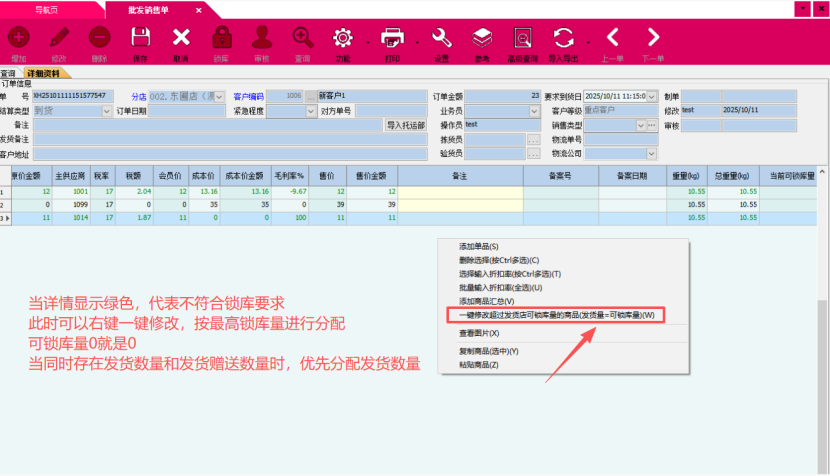Choose 一键修改超过发货店可锁库量的商品 menu item
830x476 pixels.
pos(556,315)
